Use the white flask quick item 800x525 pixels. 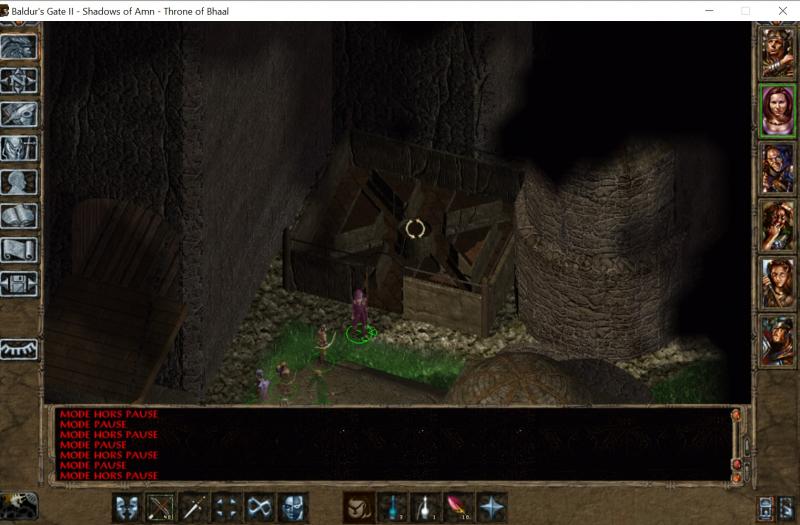point(426,508)
